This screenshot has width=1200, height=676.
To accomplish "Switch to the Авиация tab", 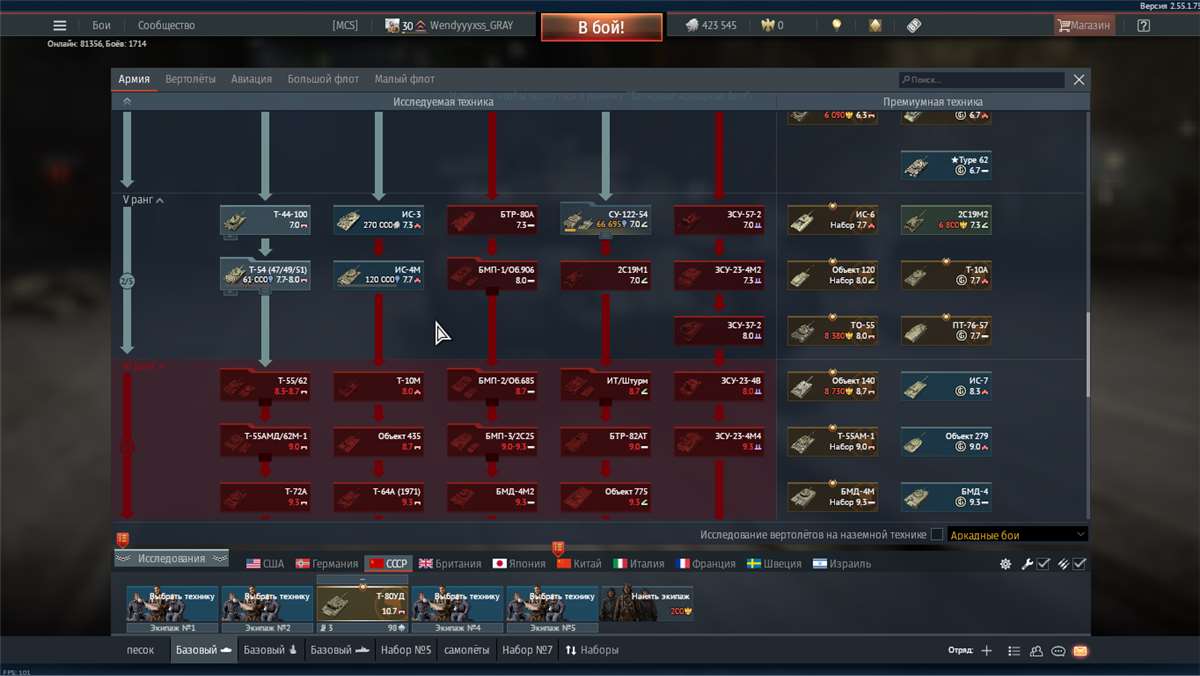I will click(251, 79).
